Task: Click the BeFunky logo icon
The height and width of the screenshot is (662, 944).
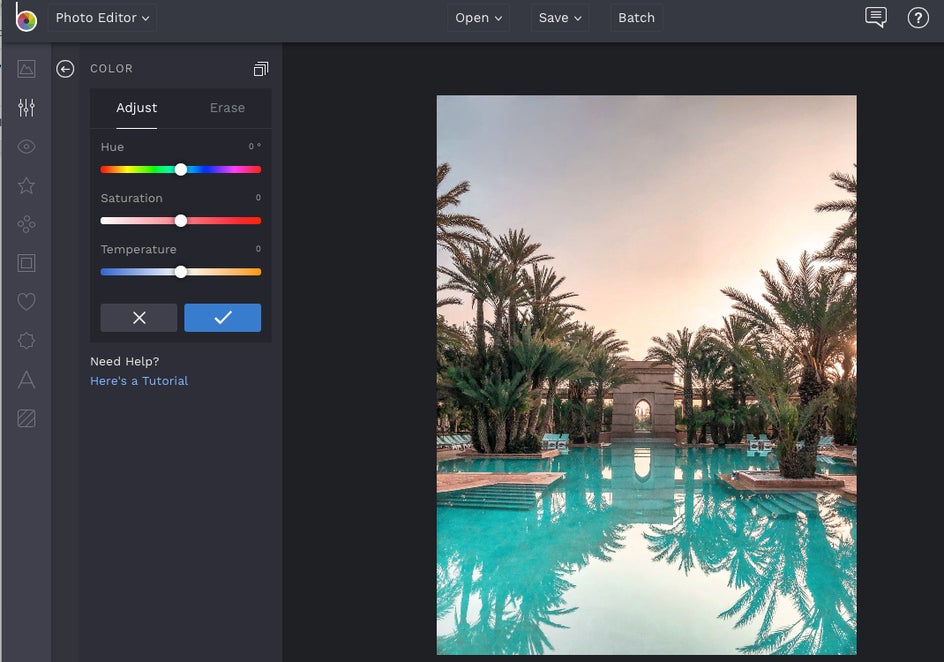Action: [x=26, y=17]
